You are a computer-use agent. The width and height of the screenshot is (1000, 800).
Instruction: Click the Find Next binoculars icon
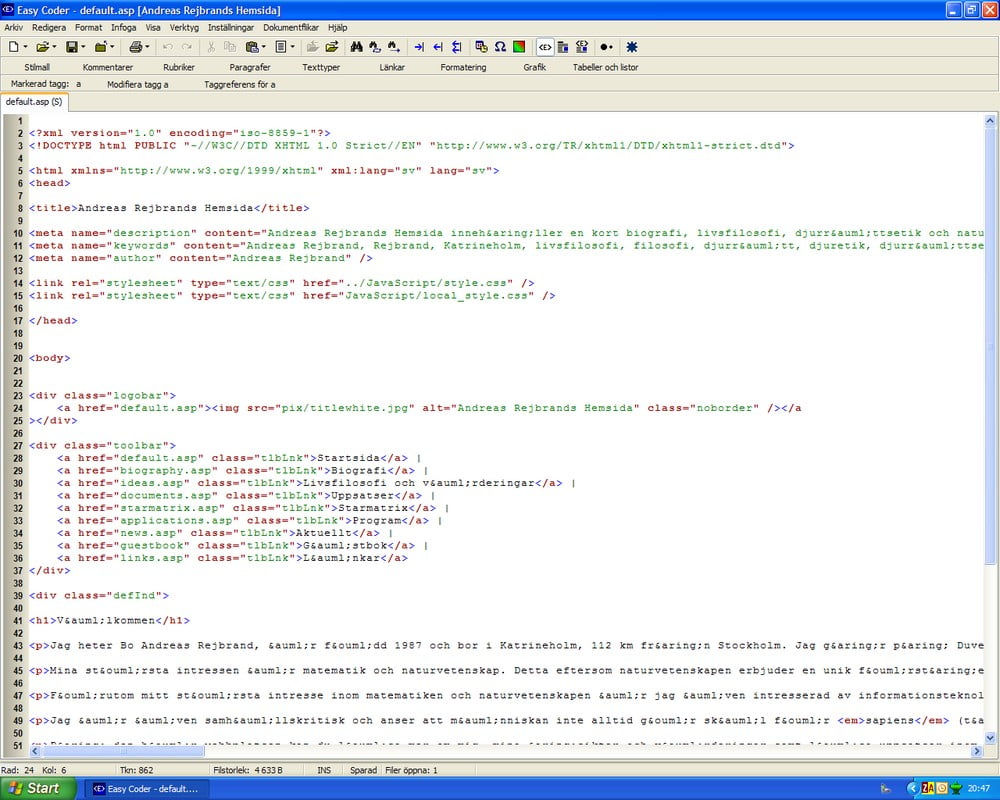[x=394, y=47]
